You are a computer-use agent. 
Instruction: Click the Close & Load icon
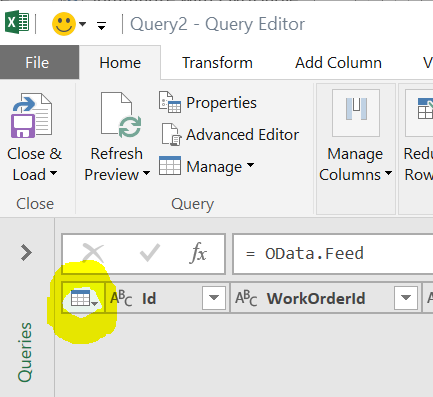tap(32, 115)
